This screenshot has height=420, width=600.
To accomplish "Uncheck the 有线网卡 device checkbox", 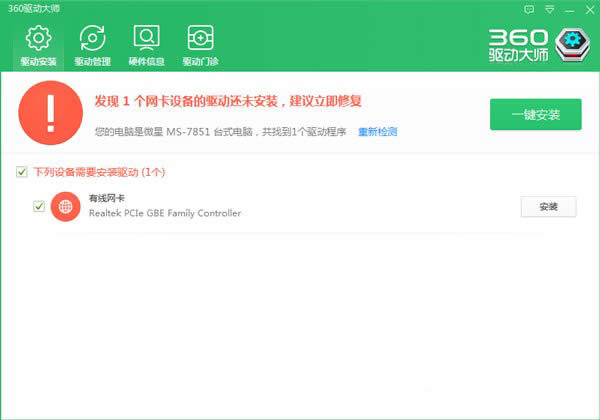I will point(39,207).
